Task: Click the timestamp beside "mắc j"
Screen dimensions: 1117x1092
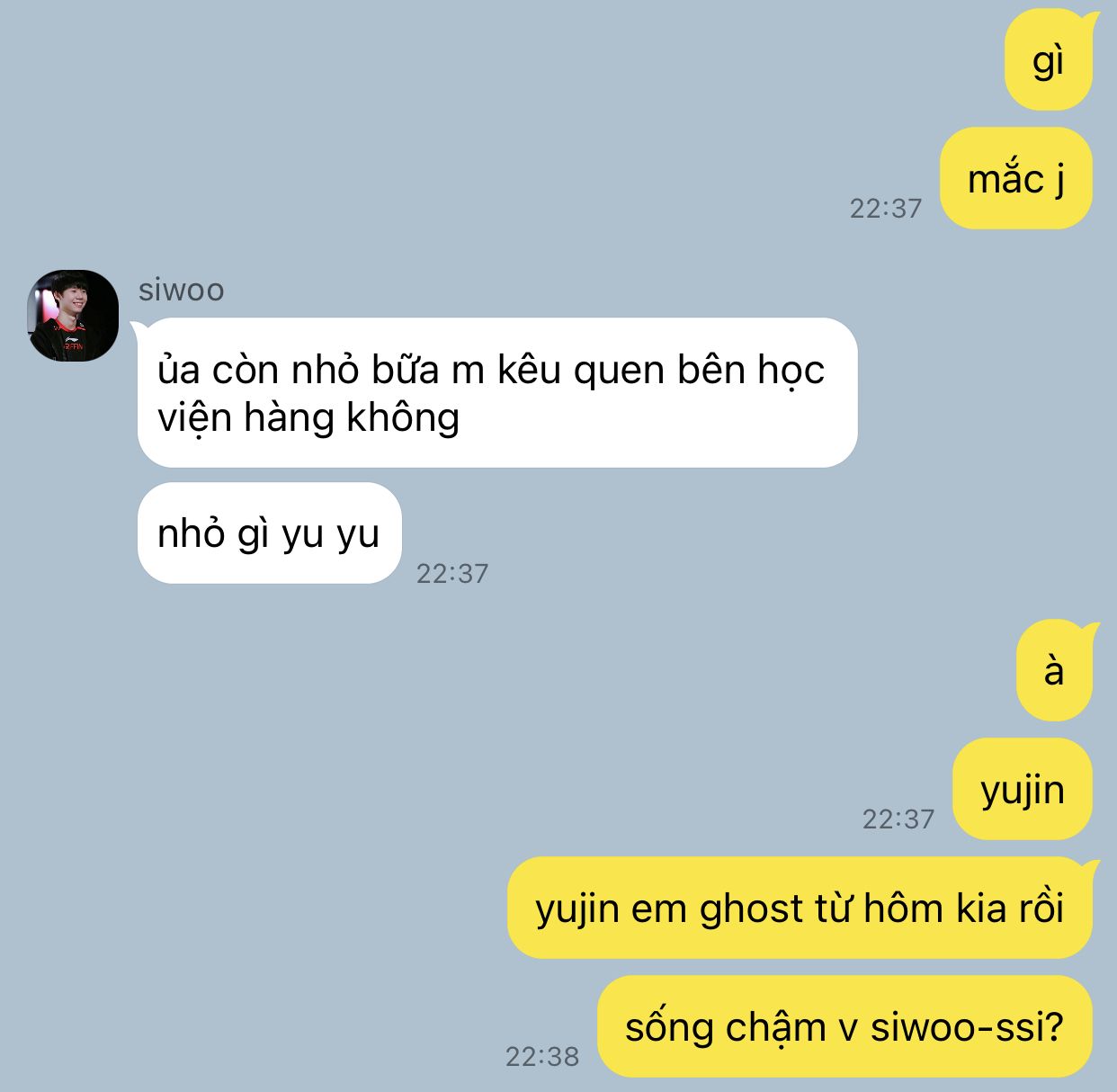Action: [x=886, y=208]
